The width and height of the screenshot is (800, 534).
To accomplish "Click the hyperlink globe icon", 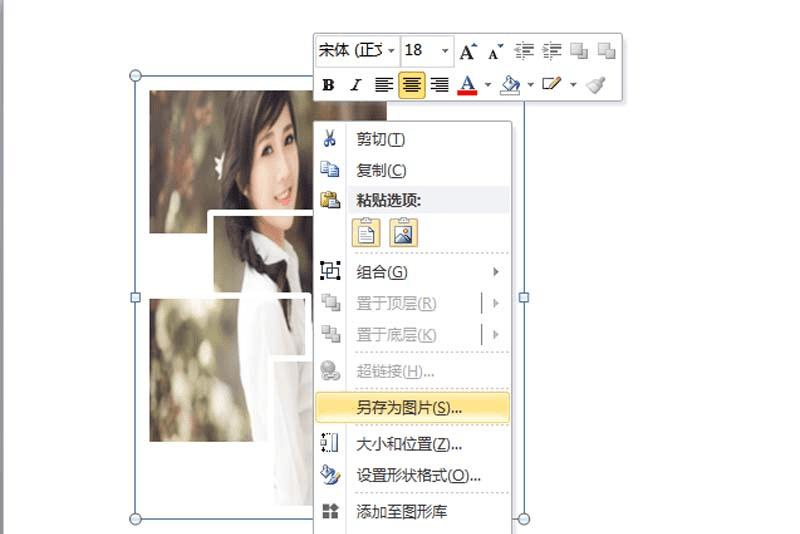I will [330, 371].
